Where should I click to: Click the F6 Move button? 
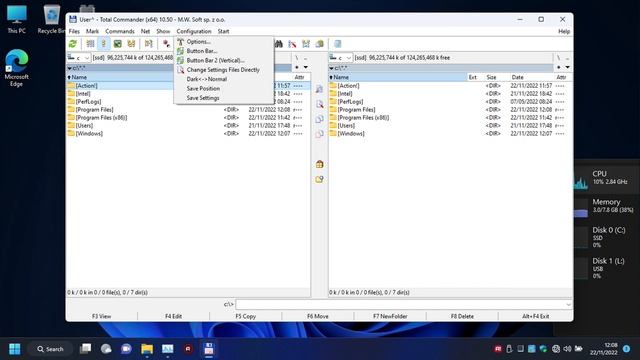pyautogui.click(x=318, y=316)
